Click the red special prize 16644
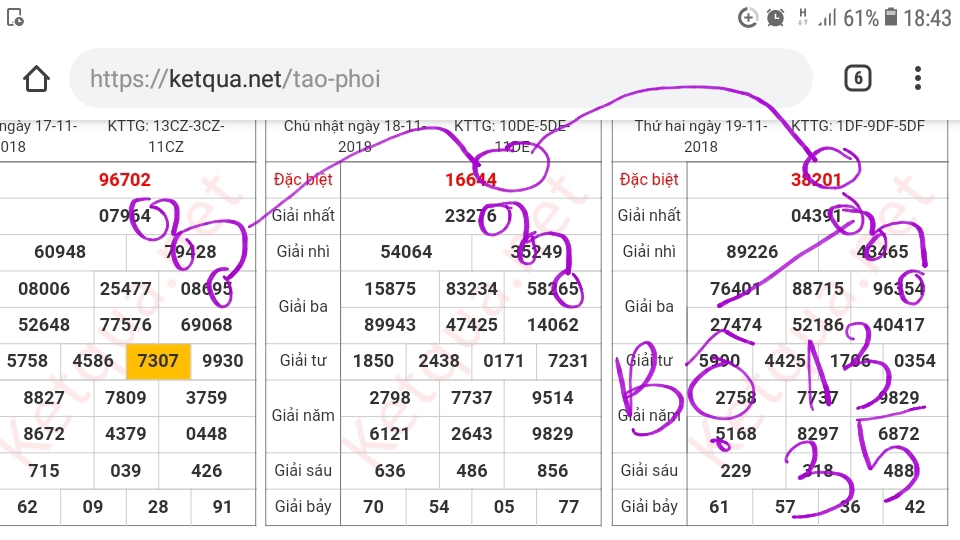 471,180
